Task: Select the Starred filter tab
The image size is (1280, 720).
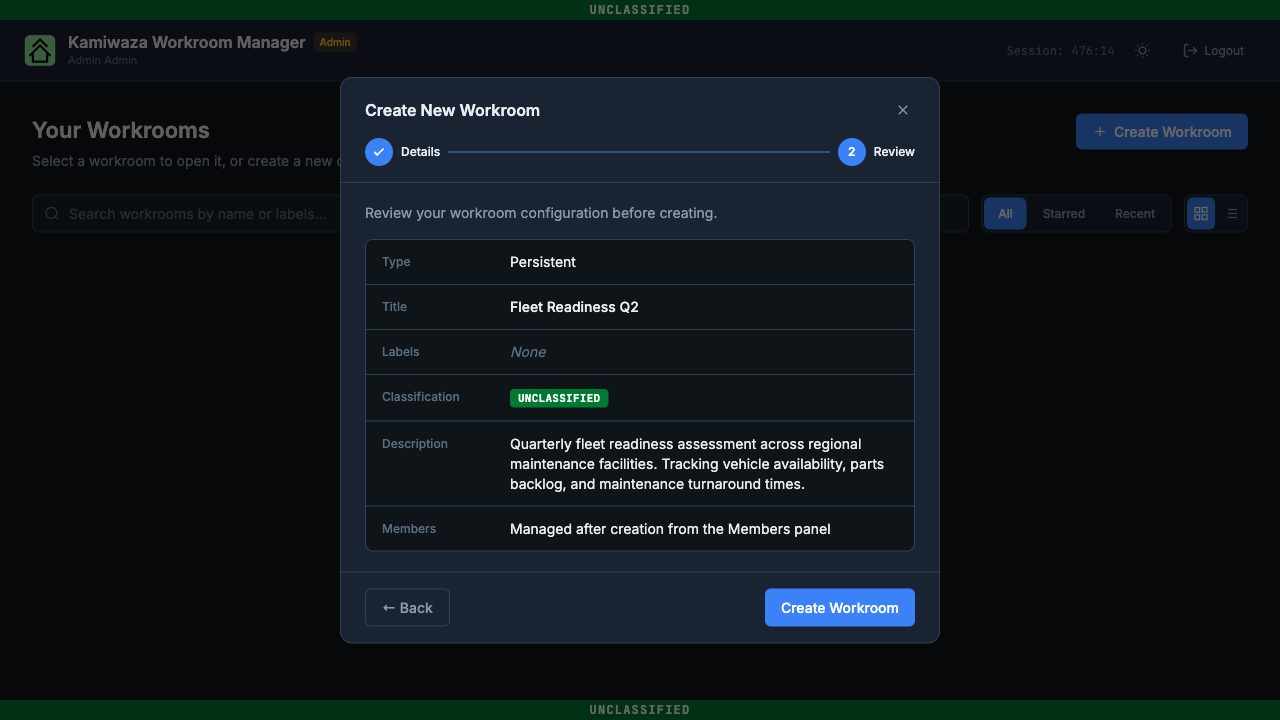Action: tap(1064, 213)
